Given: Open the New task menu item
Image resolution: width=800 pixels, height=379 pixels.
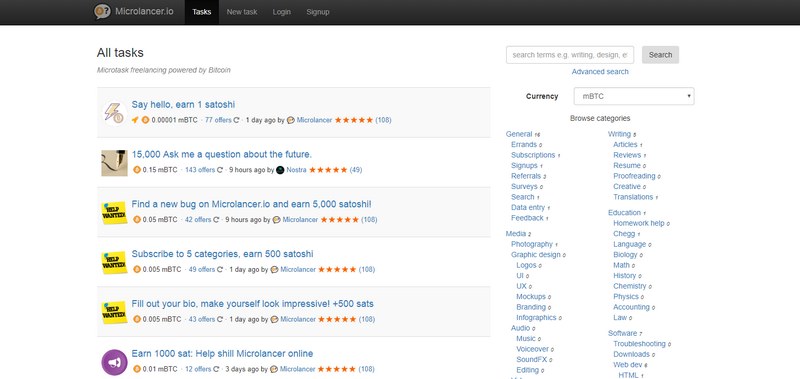Looking at the screenshot, I should tap(242, 12).
